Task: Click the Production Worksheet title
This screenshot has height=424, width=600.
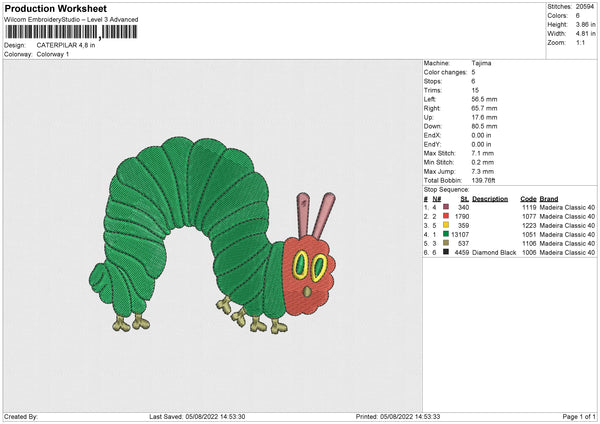Action: tap(55, 9)
